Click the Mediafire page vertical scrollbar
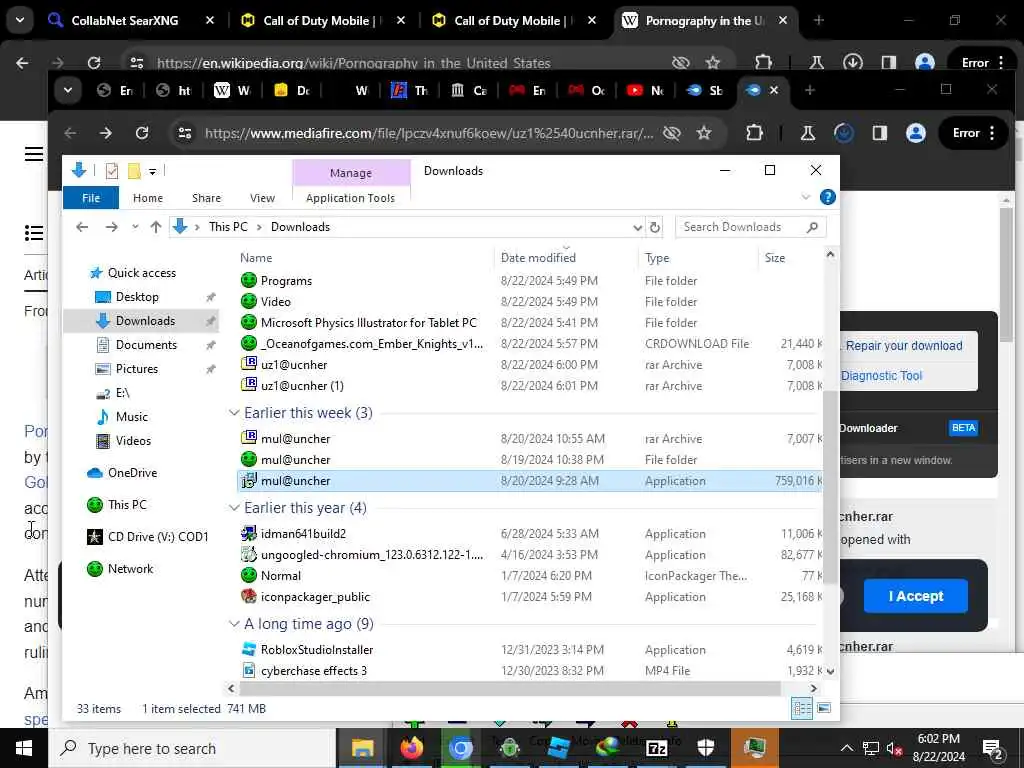Screen dimensions: 1024x768 [1006, 274]
